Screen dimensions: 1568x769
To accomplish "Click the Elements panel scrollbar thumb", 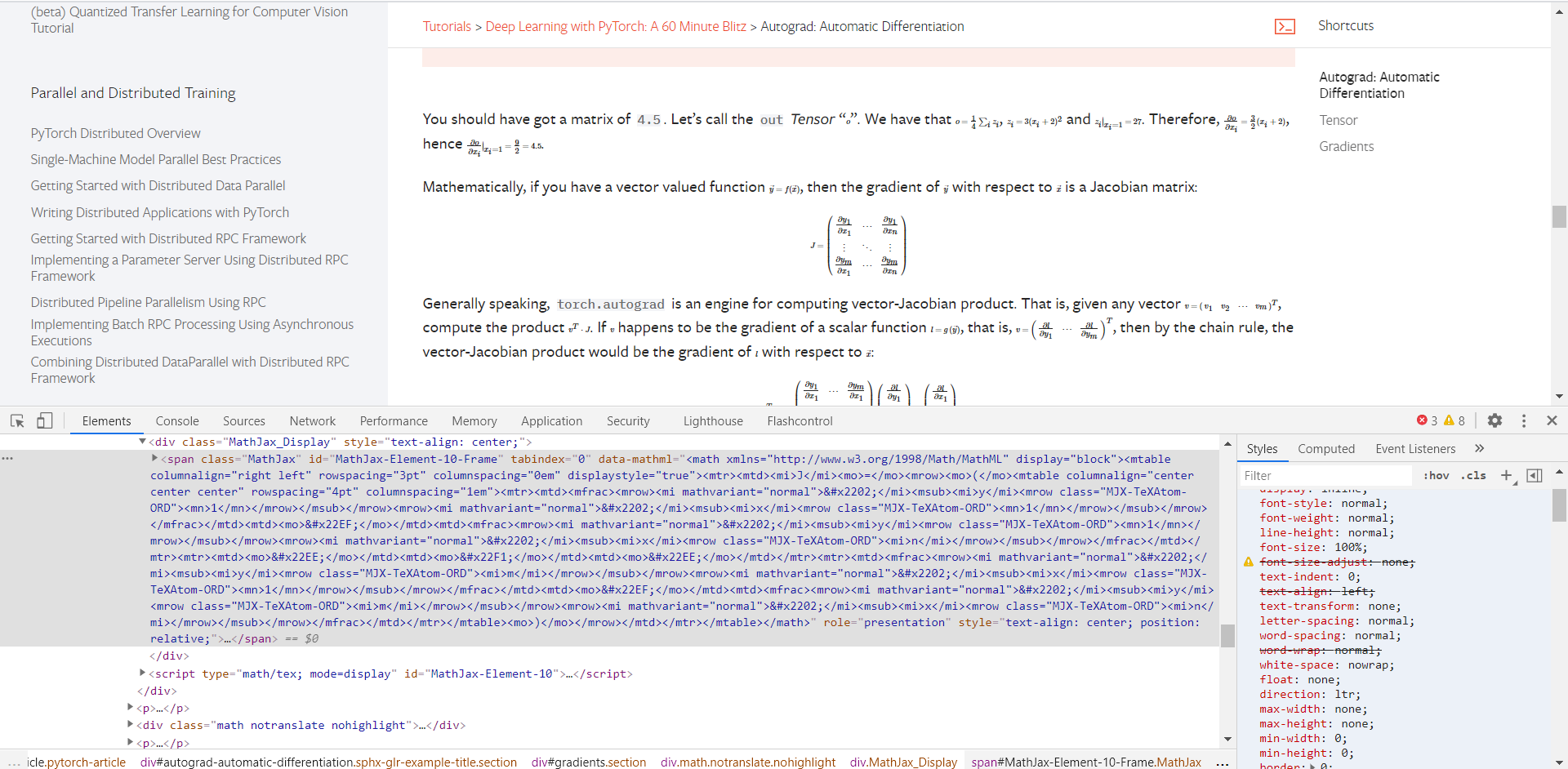I will click(x=1227, y=636).
